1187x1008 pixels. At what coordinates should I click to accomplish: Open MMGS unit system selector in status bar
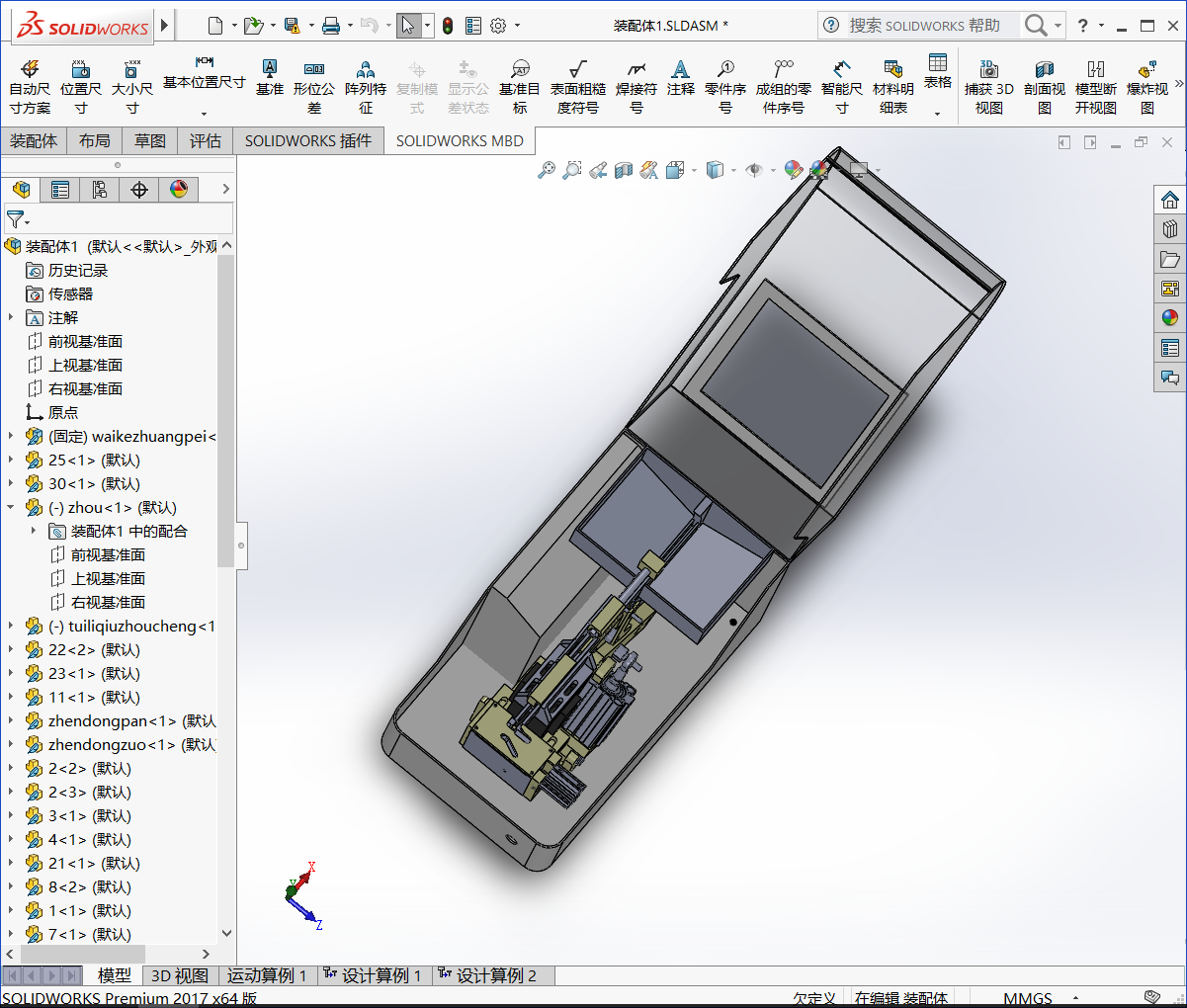[x=1028, y=998]
